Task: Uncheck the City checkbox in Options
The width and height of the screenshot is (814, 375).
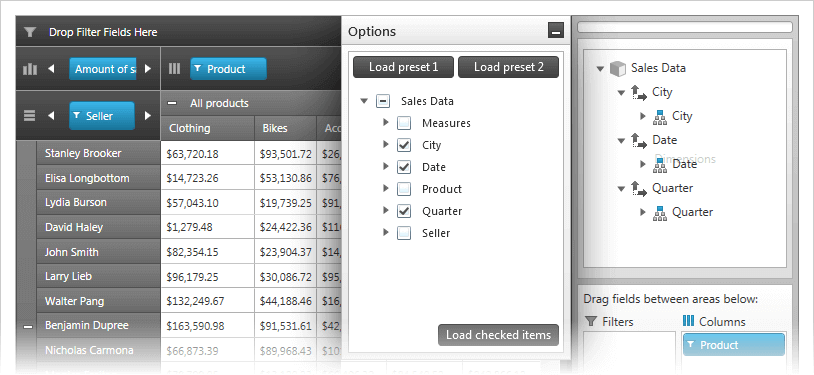Action: coord(404,145)
